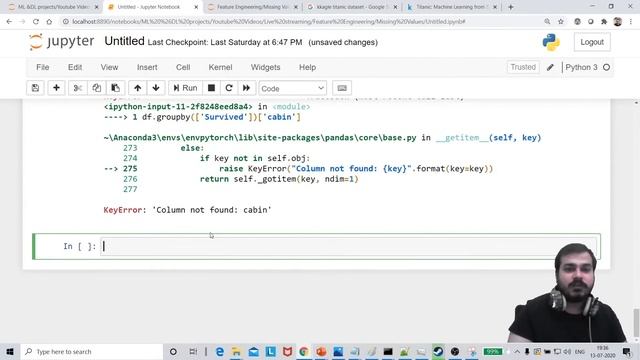Open the zoom magnifier in address bar
Screen dimensions: 640x360
547,22
